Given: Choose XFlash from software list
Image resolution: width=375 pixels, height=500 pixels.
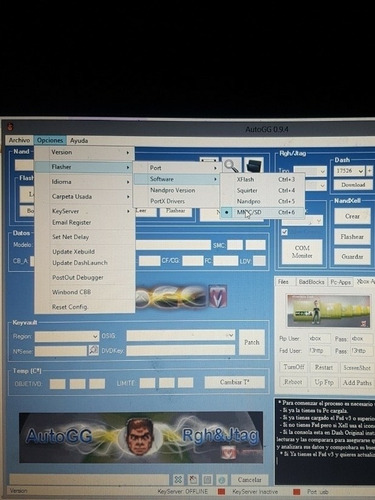Looking at the screenshot, I should 262,179.
